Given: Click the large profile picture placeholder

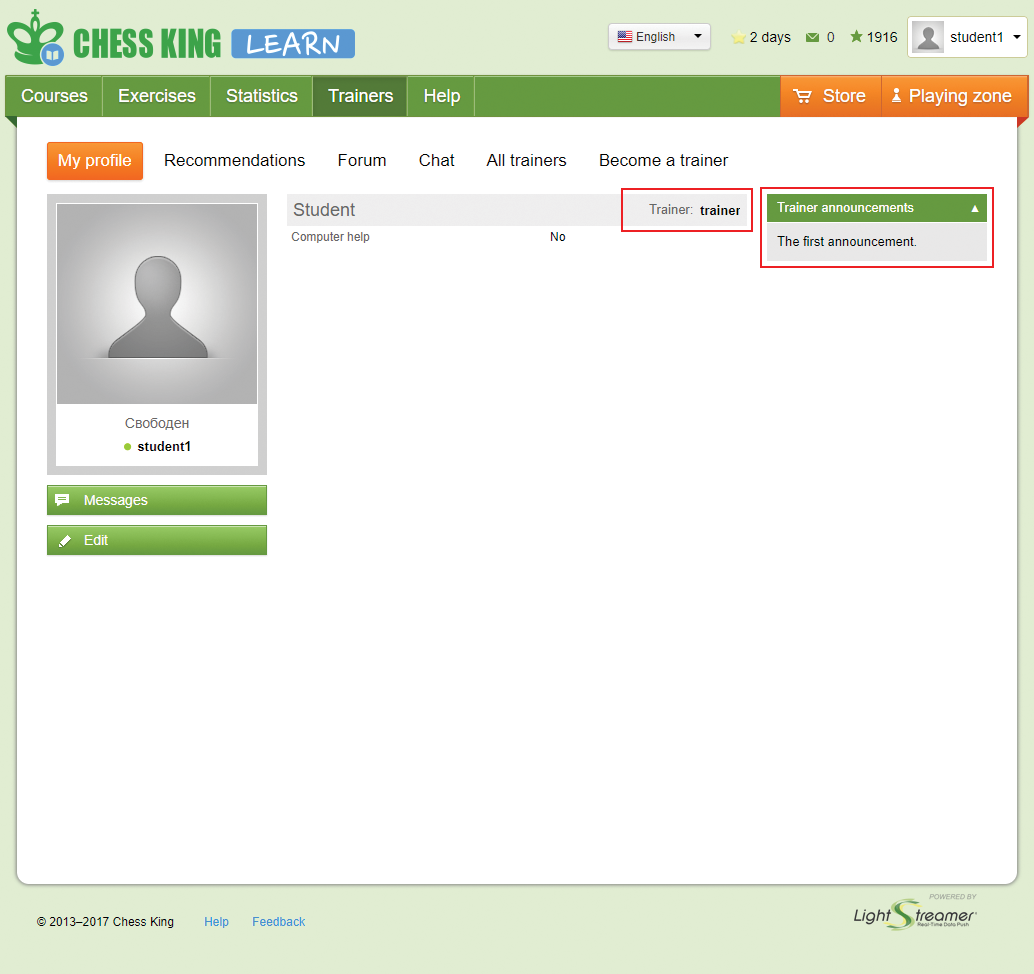Looking at the screenshot, I should click(157, 303).
